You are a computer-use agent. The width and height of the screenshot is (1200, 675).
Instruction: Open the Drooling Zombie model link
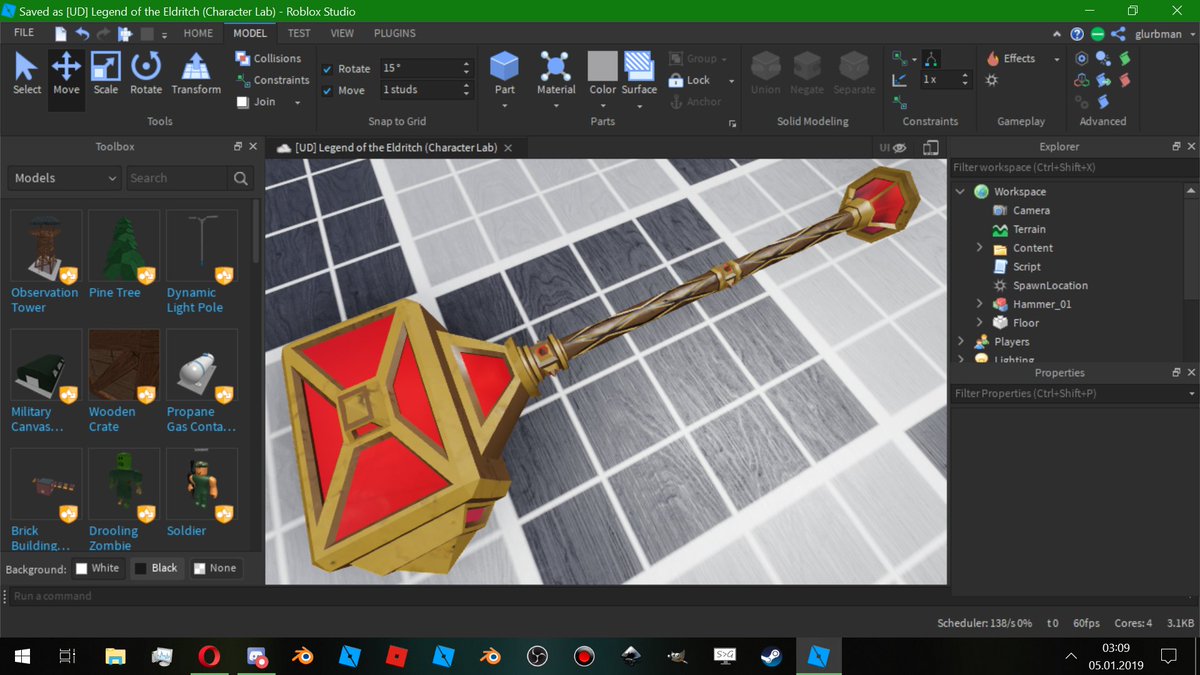[113, 538]
